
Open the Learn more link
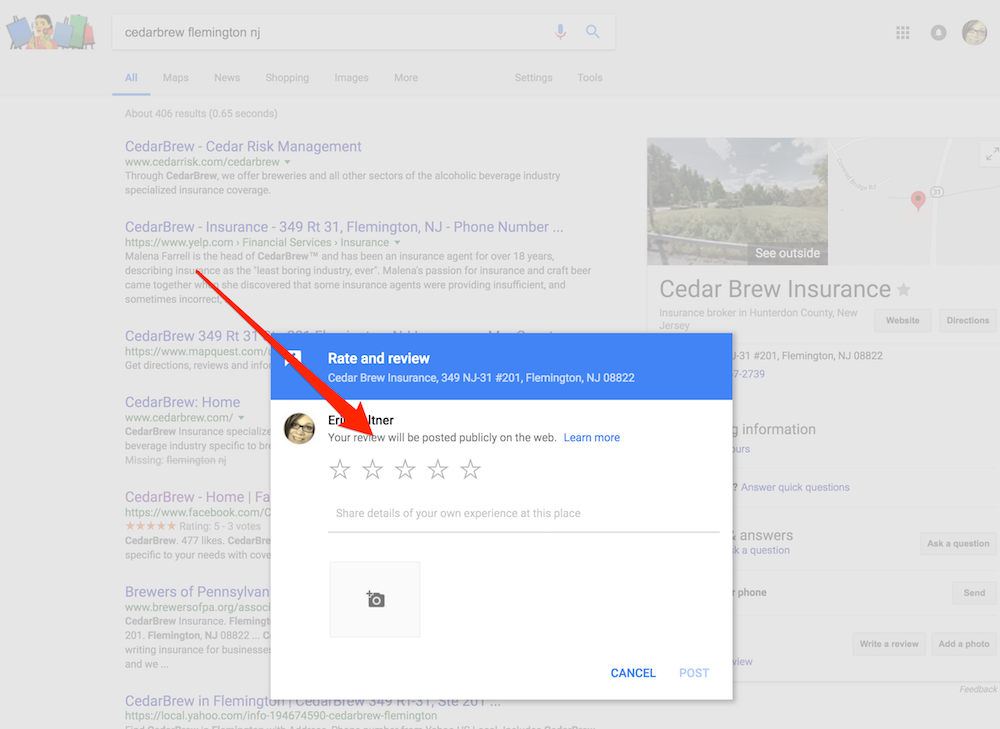coord(592,438)
